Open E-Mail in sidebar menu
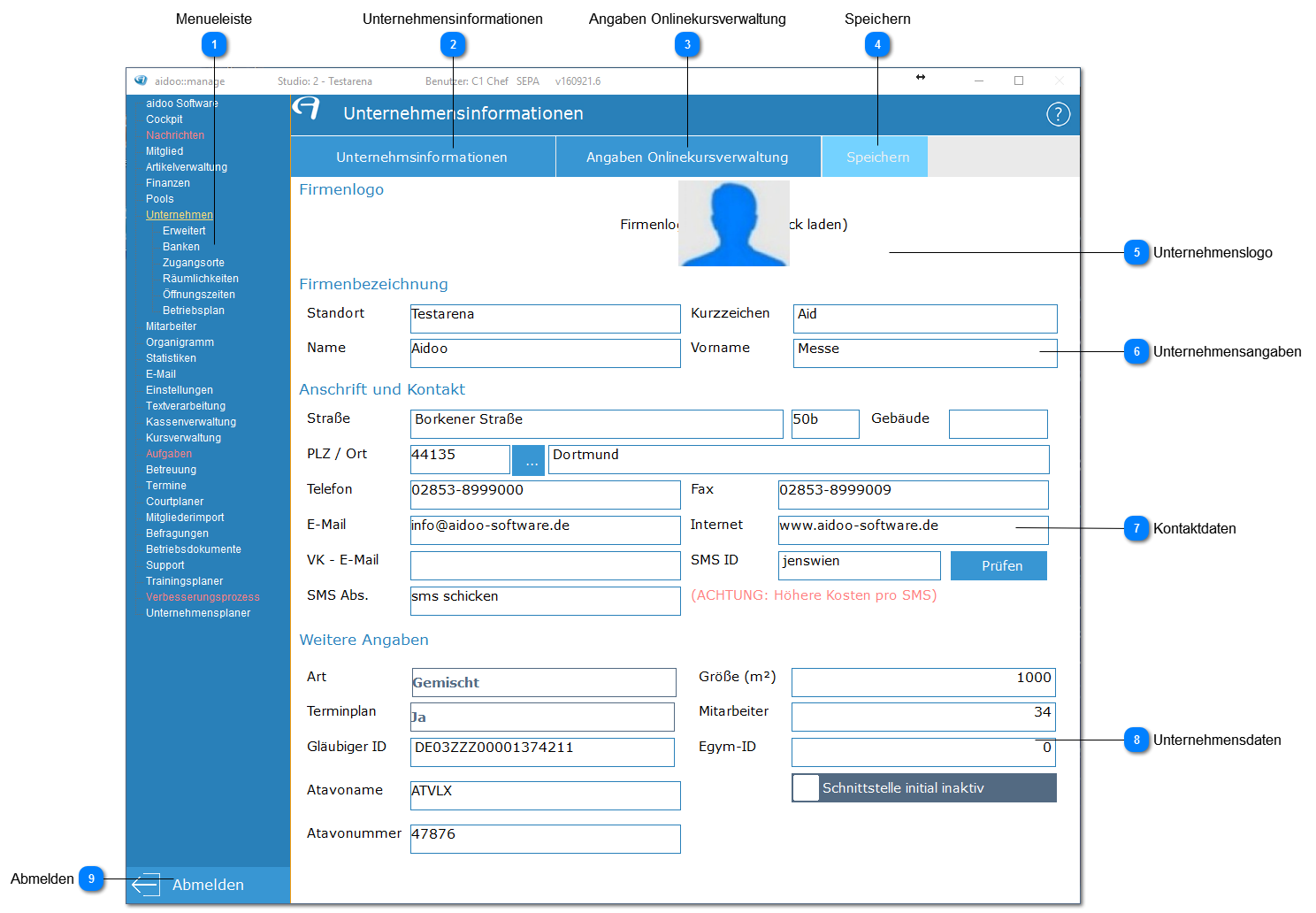Image resolution: width=1316 pixels, height=913 pixels. (161, 374)
